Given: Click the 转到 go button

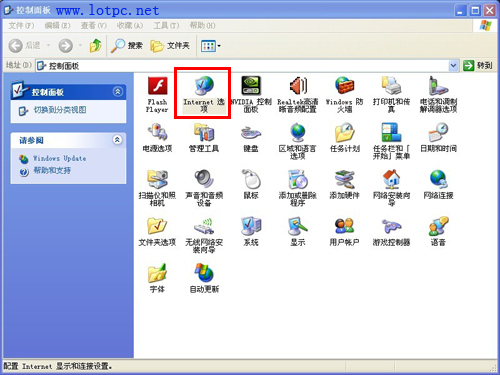Looking at the screenshot, I should click(478, 66).
